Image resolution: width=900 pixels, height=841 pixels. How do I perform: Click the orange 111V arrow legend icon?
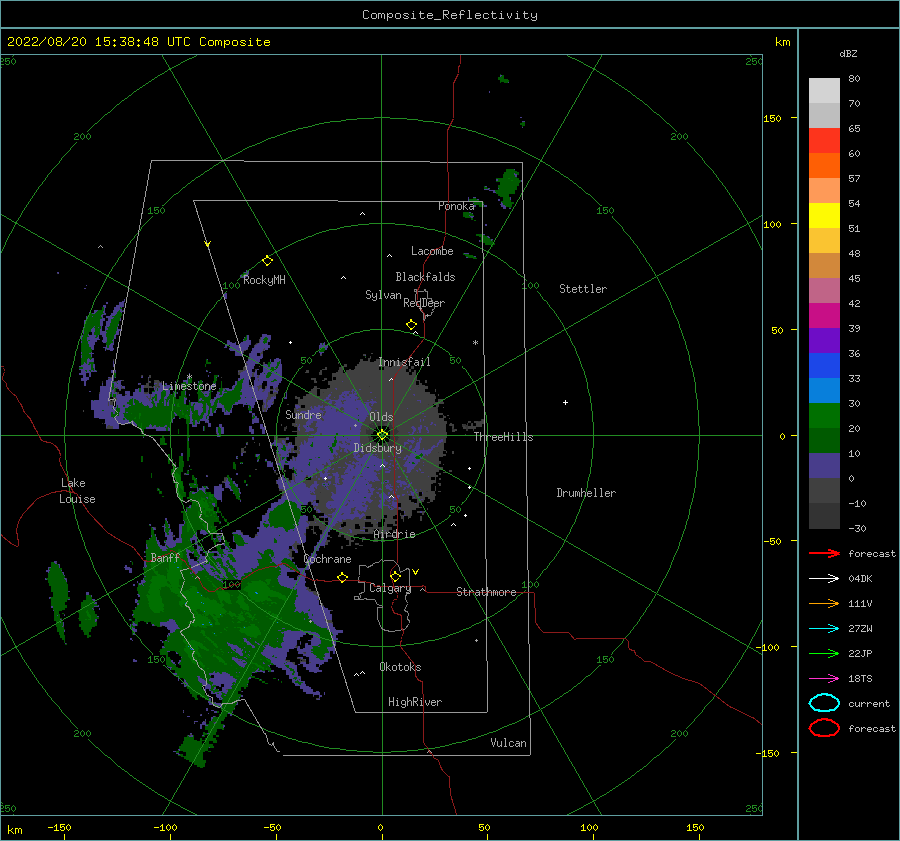(x=824, y=603)
